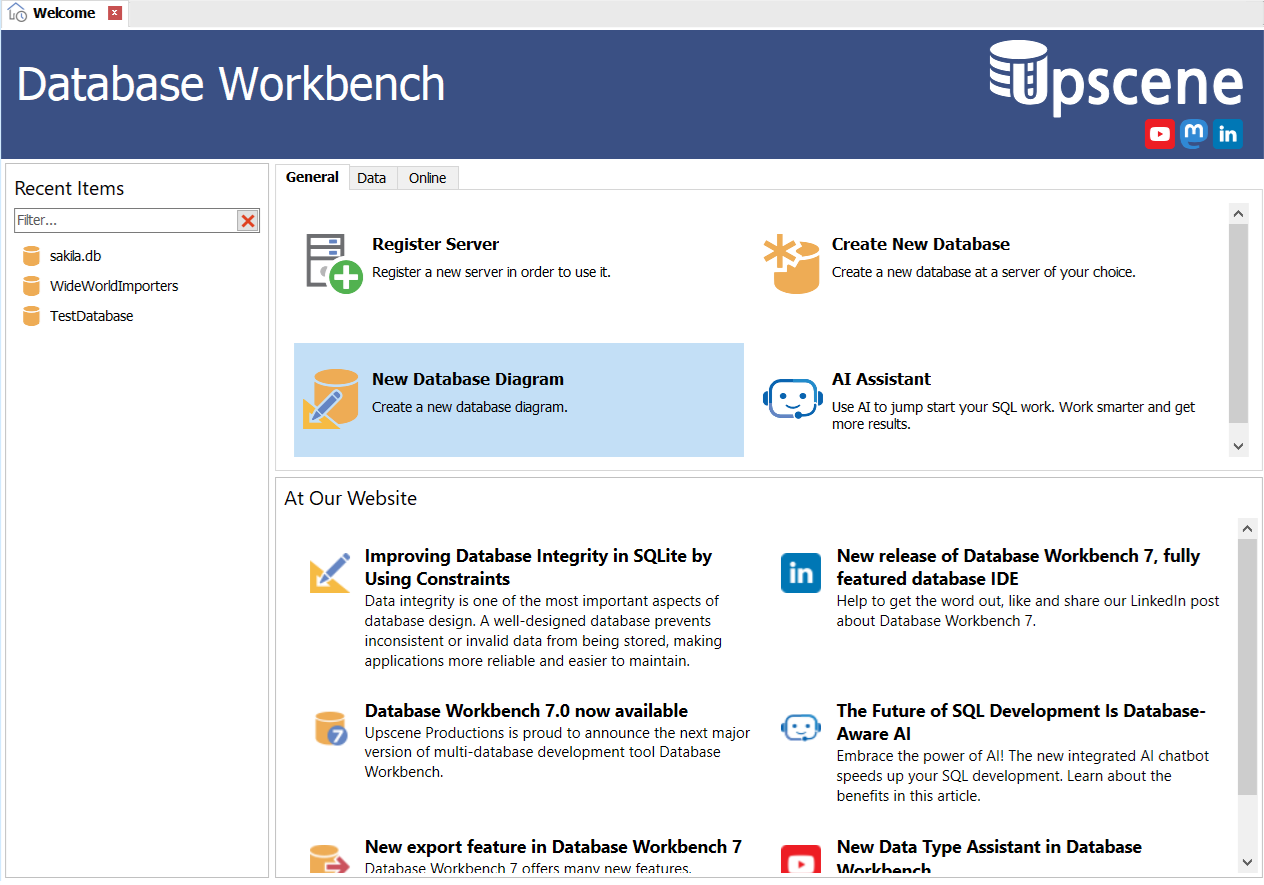Click 'Data integrity is one of the most important' text
The height and width of the screenshot is (885, 1264).
543,631
